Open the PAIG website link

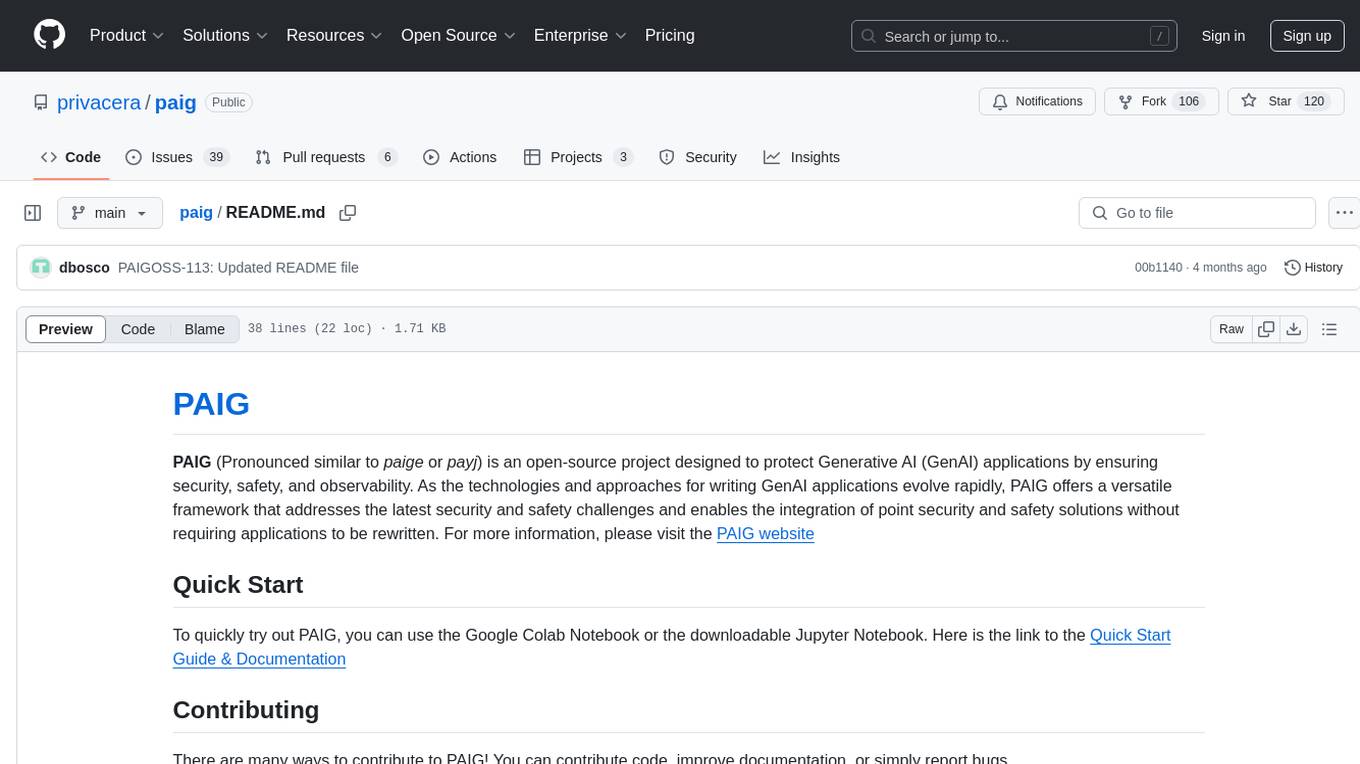765,534
